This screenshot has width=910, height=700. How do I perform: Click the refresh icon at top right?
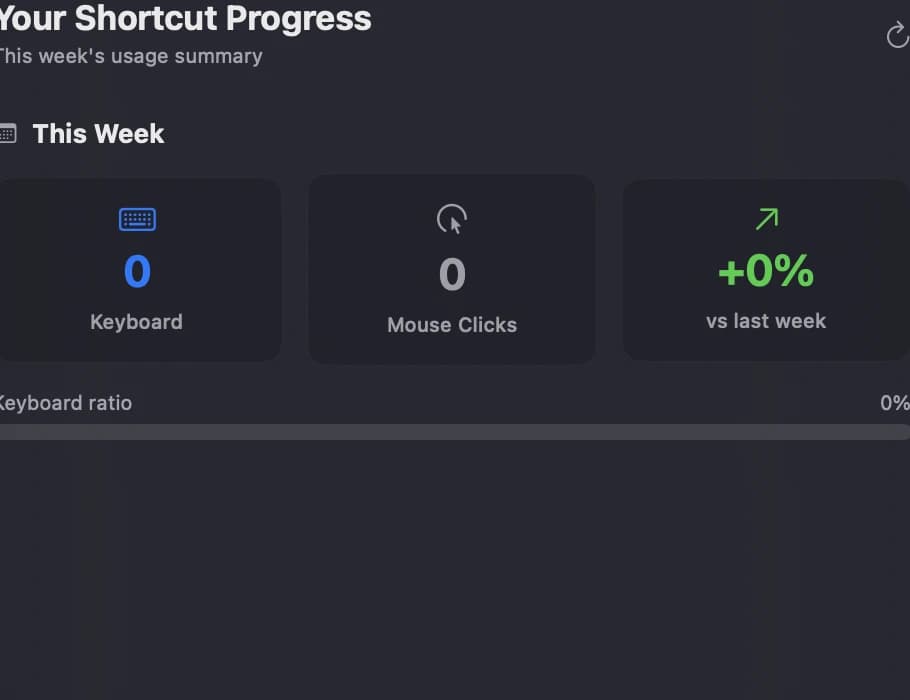(x=897, y=34)
